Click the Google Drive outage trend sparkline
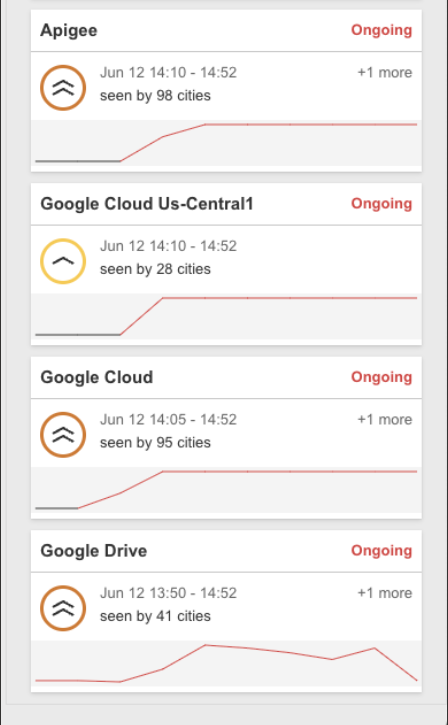 [226, 663]
